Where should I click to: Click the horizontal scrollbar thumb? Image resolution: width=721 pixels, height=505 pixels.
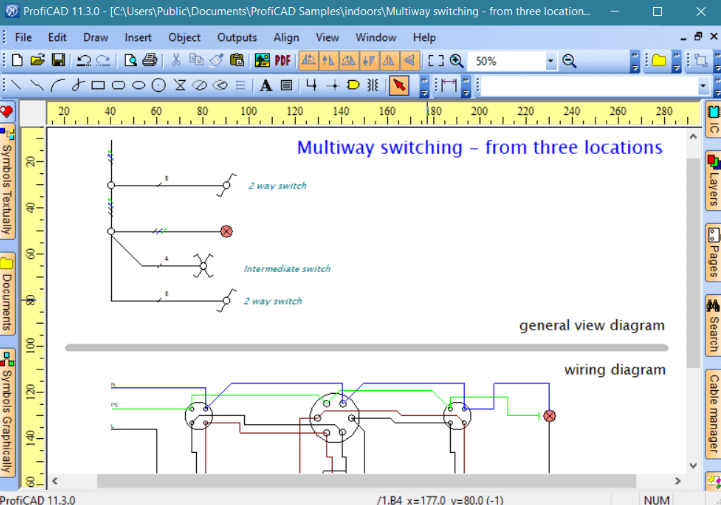[x=366, y=481]
